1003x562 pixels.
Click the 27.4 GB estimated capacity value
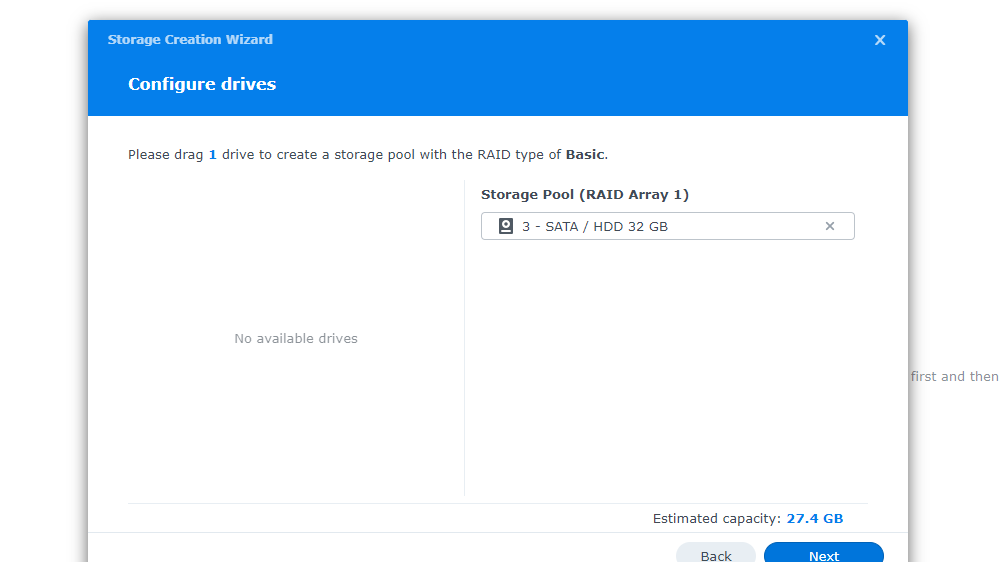point(814,518)
